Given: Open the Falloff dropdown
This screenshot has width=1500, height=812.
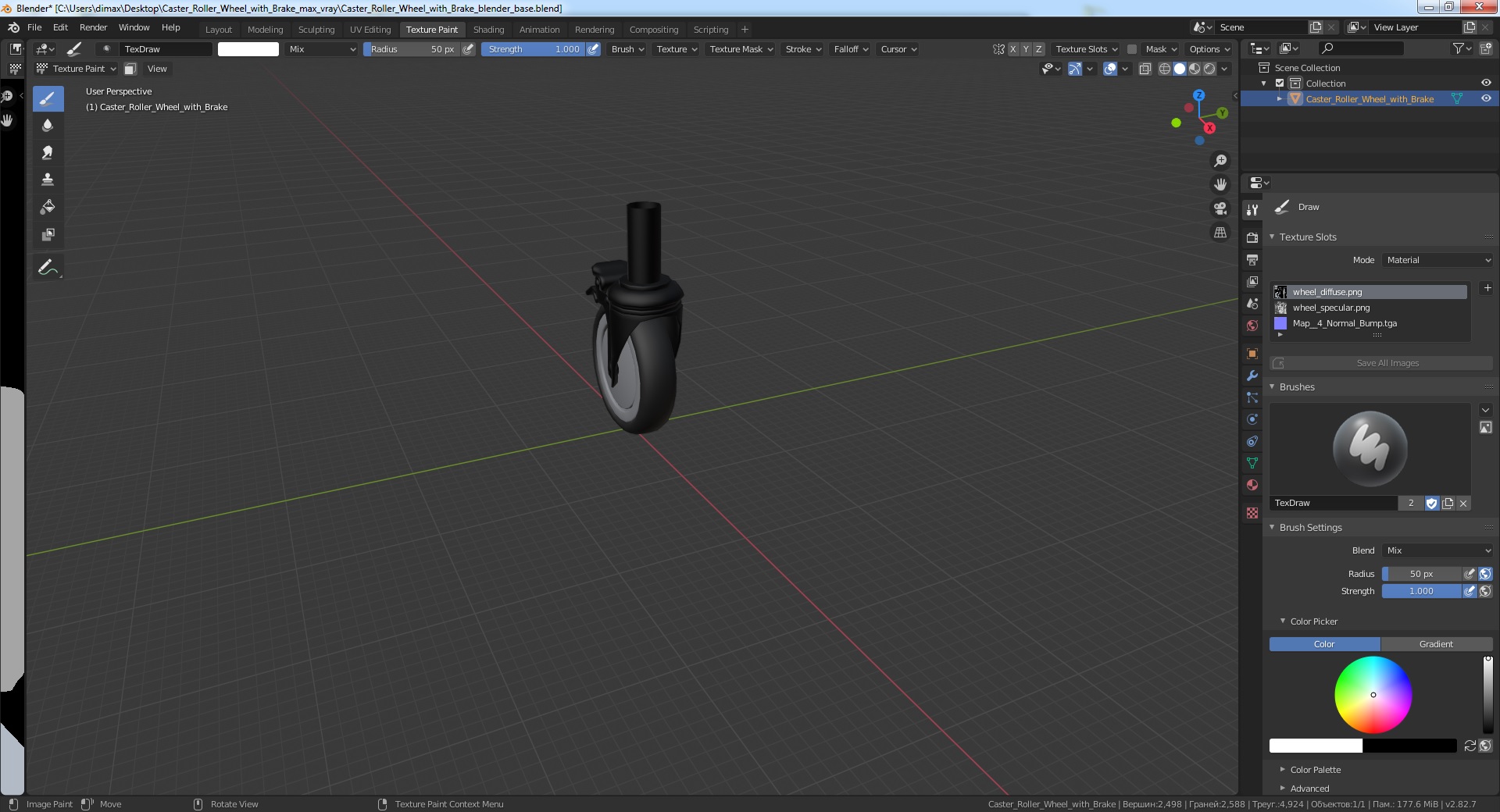Looking at the screenshot, I should point(851,49).
